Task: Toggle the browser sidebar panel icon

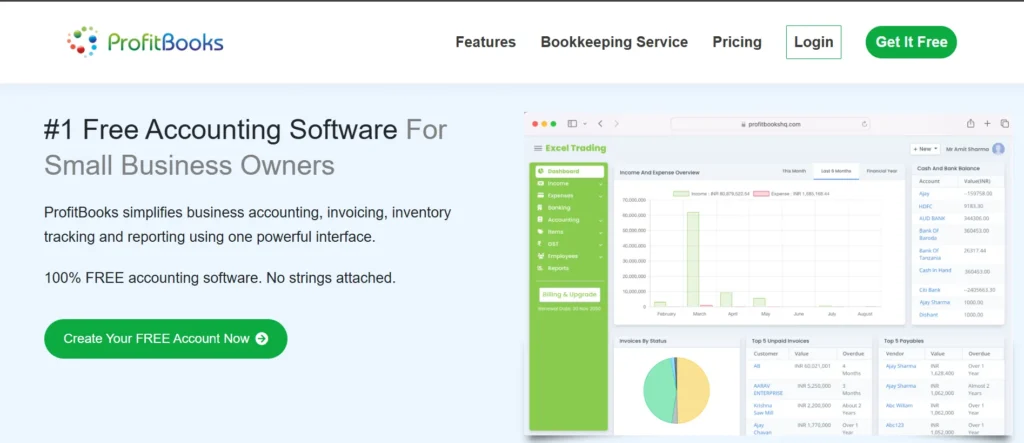Action: point(572,123)
